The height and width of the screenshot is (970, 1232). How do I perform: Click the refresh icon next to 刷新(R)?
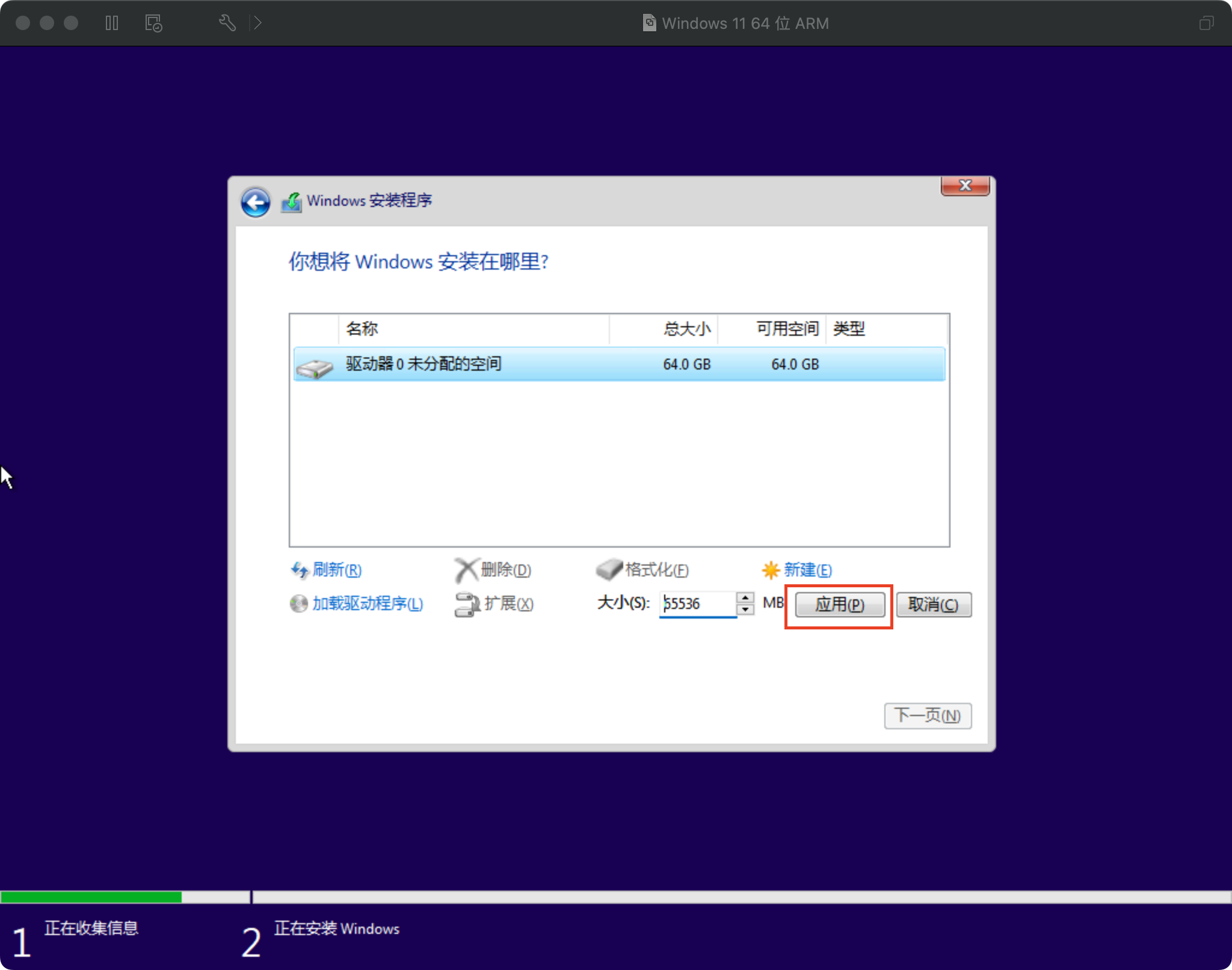[x=300, y=569]
